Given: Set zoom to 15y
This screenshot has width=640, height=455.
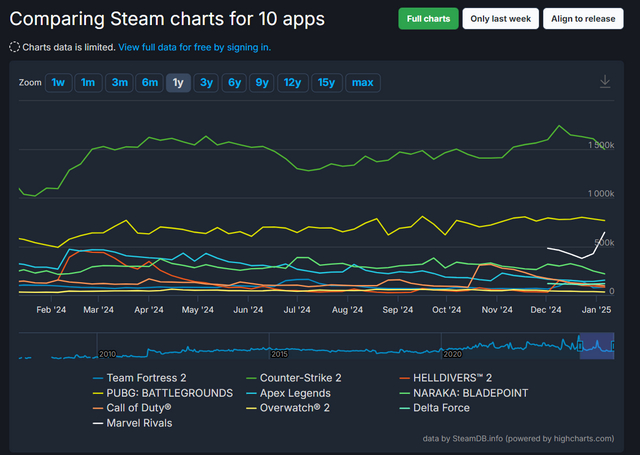Looking at the screenshot, I should pyautogui.click(x=327, y=83).
